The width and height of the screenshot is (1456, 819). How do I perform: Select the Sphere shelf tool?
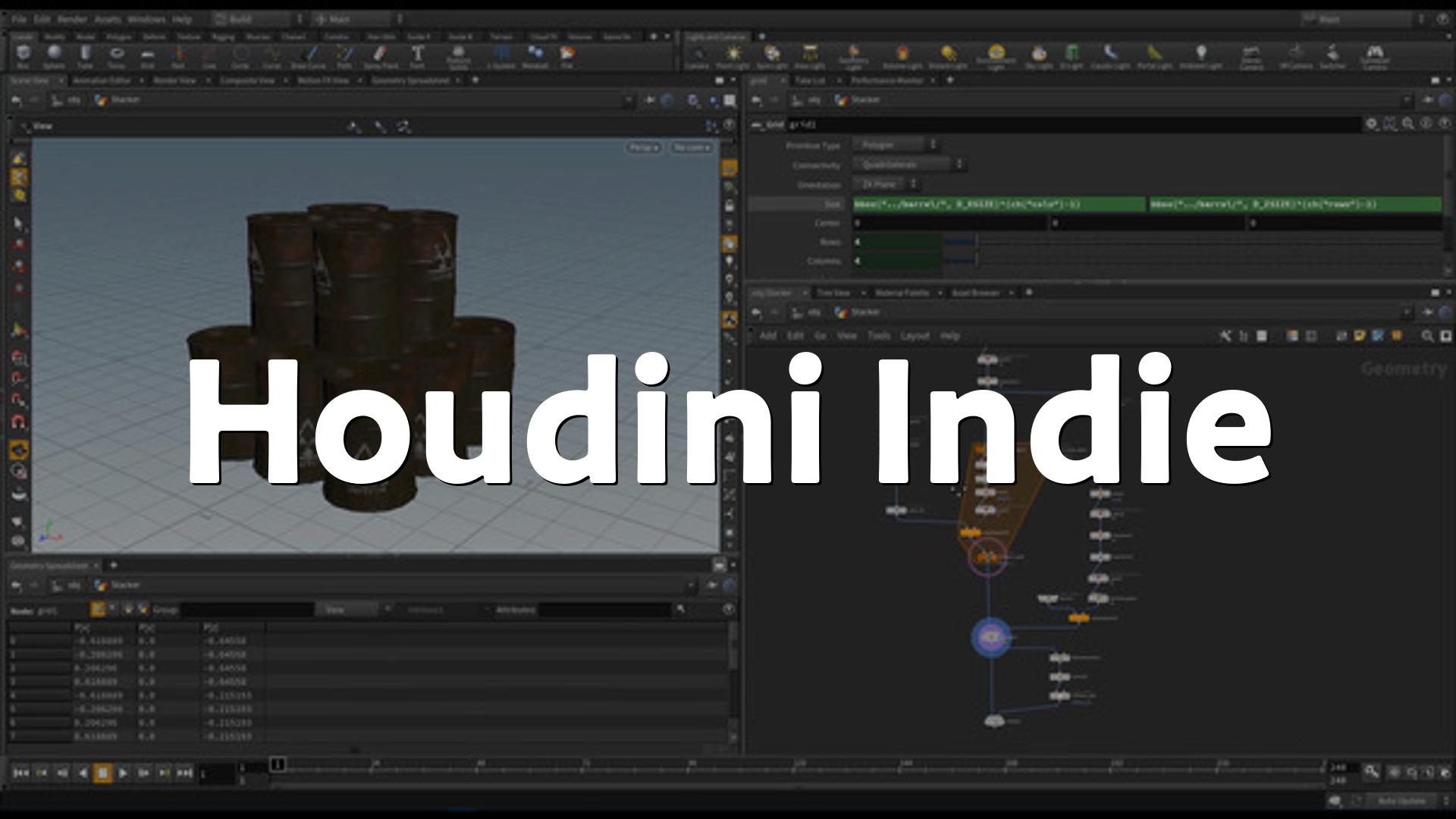click(54, 56)
